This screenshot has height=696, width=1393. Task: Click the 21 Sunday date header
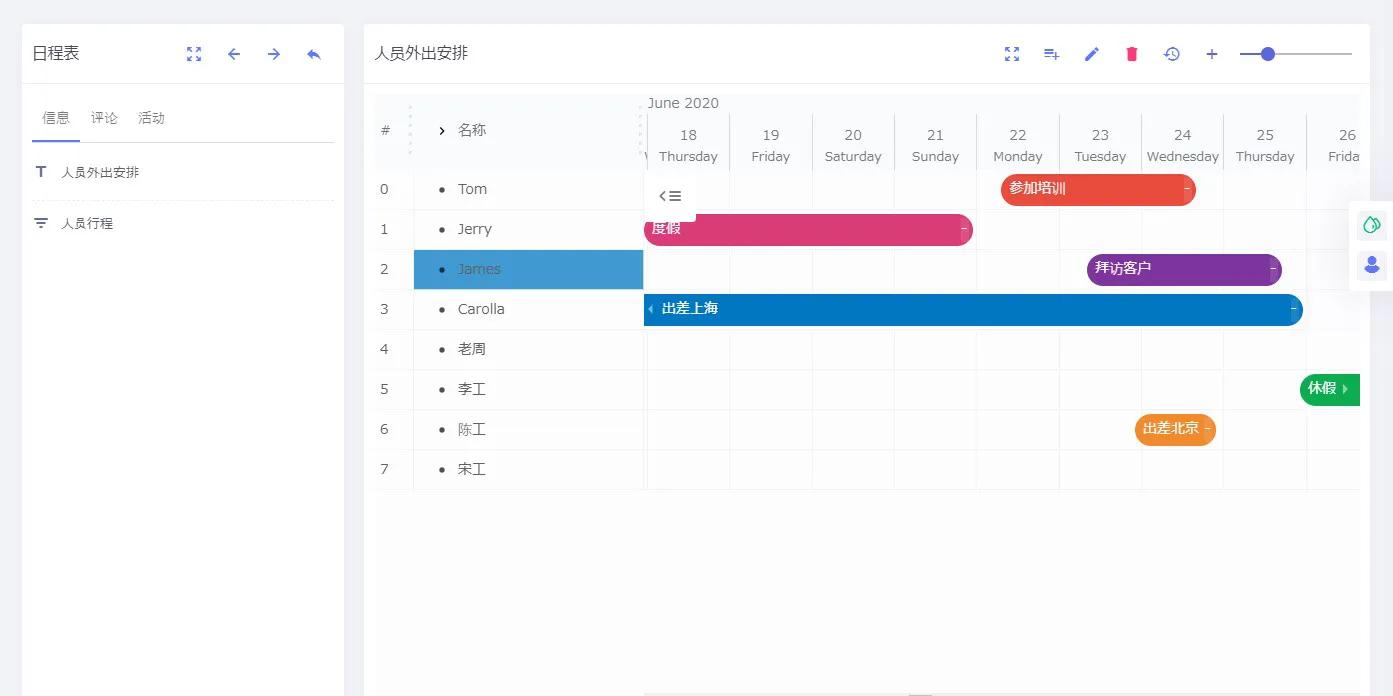coord(935,145)
